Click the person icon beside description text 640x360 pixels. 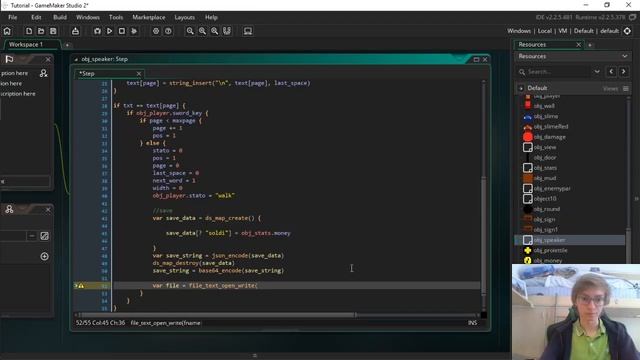pos(44,73)
